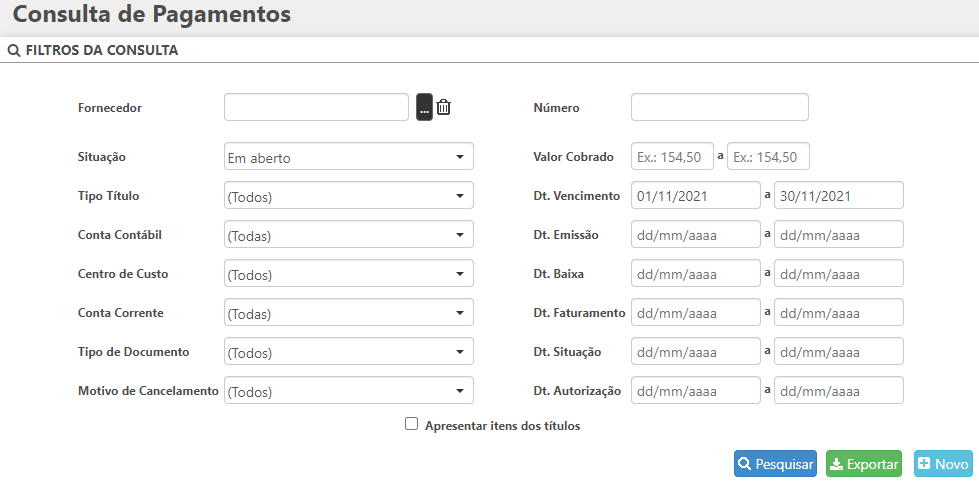Viewport: 979px width, 488px height.
Task: Open the Conta Contábil dropdown
Action: click(348, 235)
